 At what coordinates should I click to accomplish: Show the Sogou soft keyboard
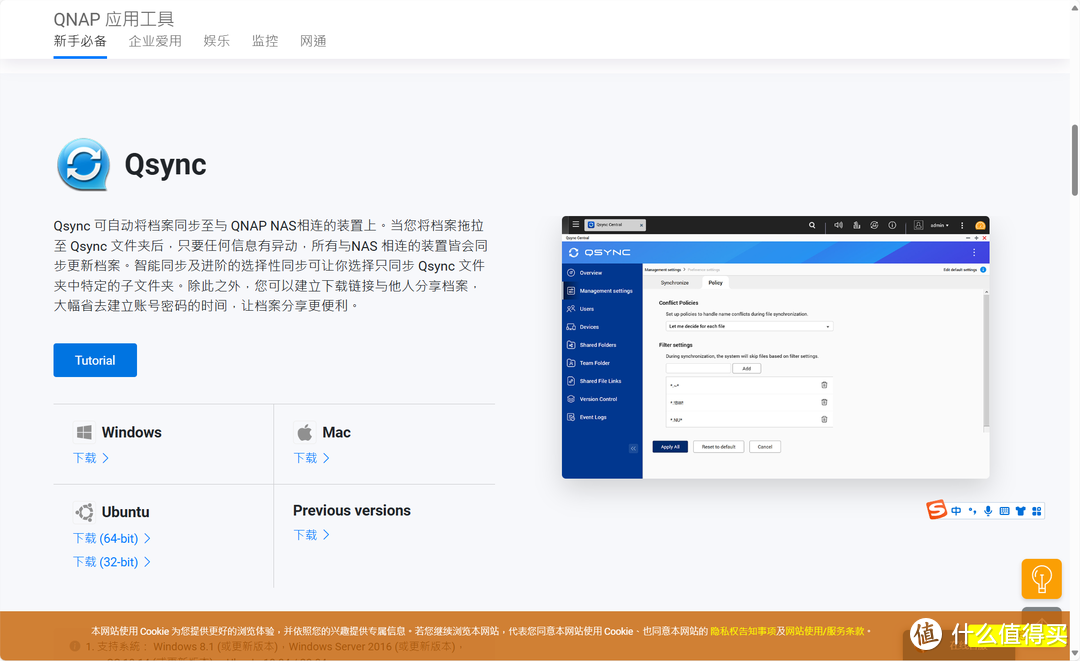click(x=1004, y=510)
